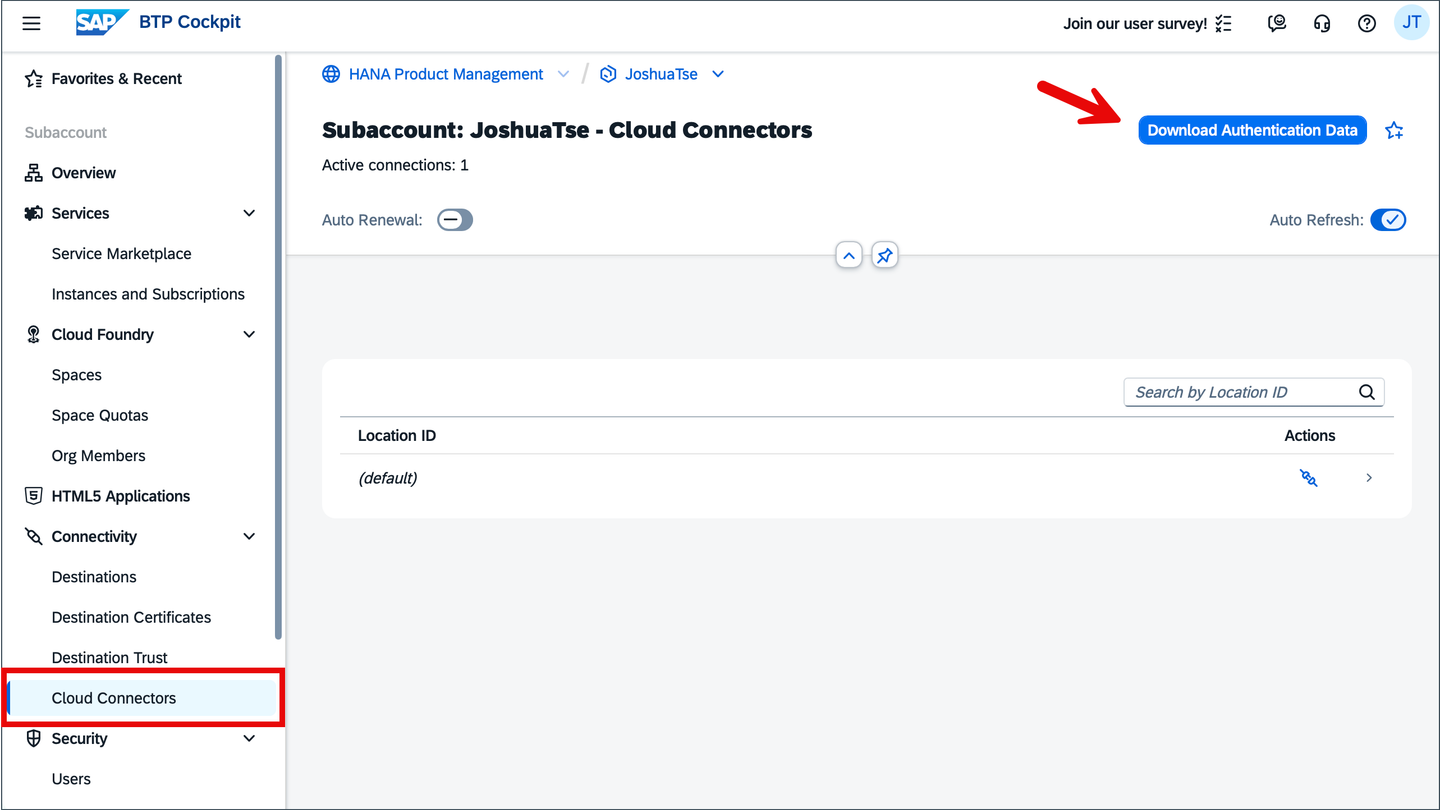Open the JoshuaTse breadcrumb dropdown

coord(717,74)
